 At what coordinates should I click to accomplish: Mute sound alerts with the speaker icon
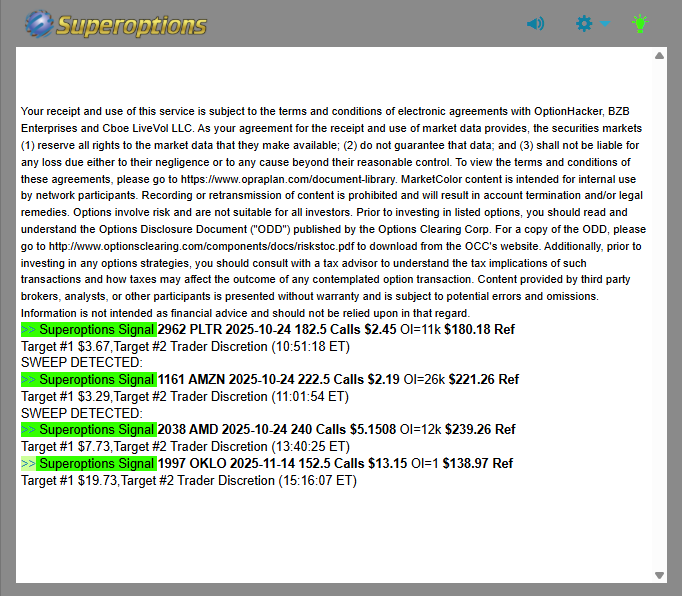click(536, 23)
